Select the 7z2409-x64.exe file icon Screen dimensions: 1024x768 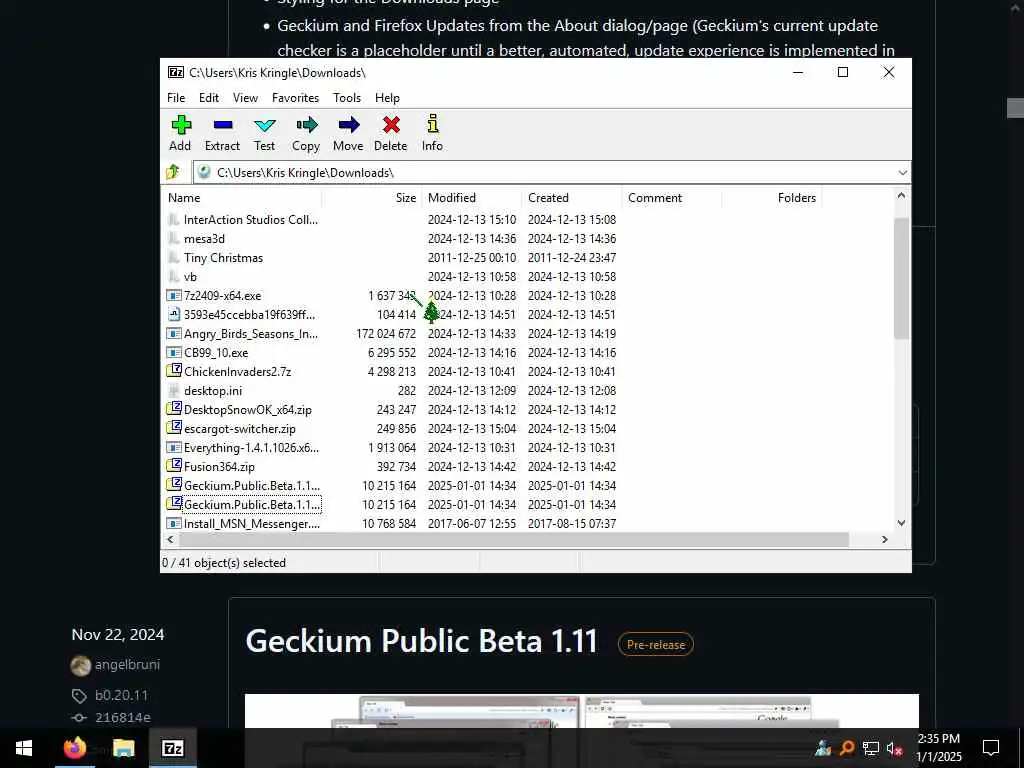(173, 296)
